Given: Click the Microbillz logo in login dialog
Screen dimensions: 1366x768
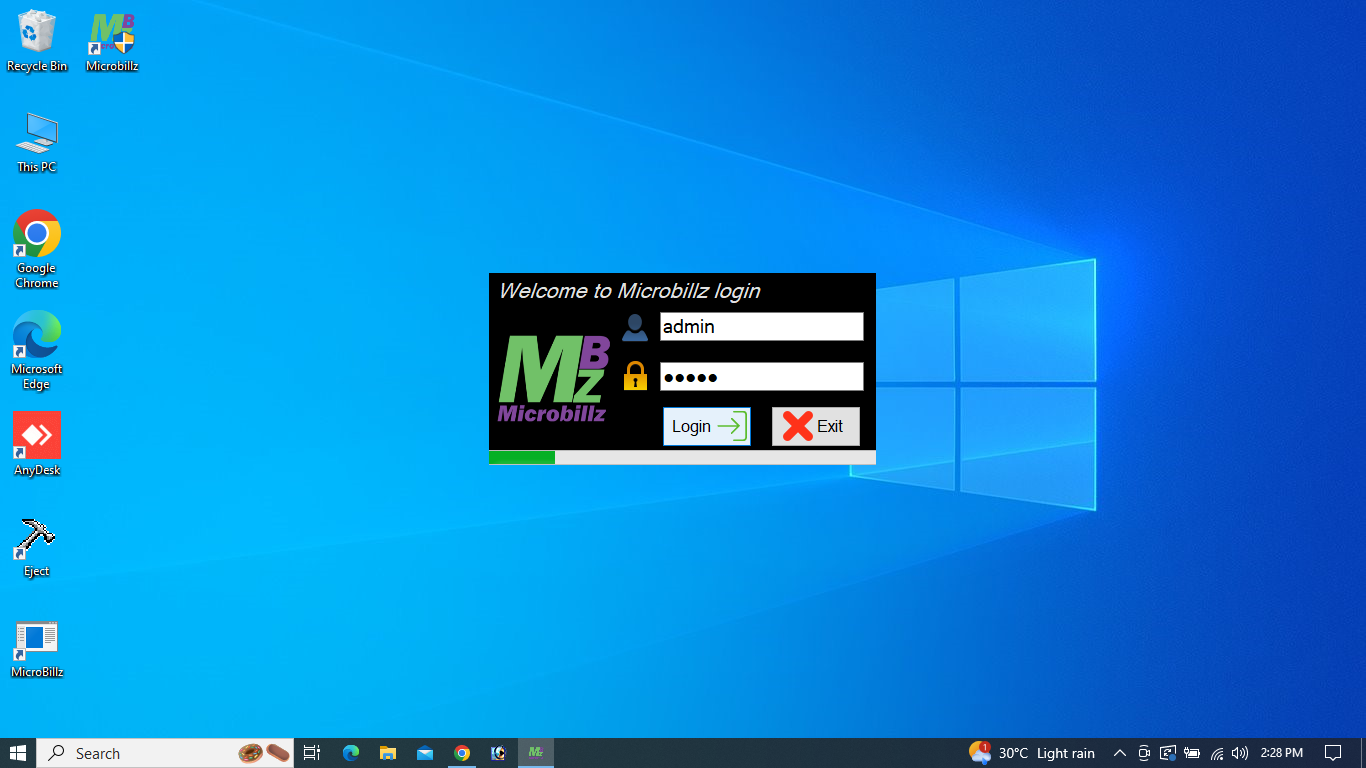Looking at the screenshot, I should [553, 379].
